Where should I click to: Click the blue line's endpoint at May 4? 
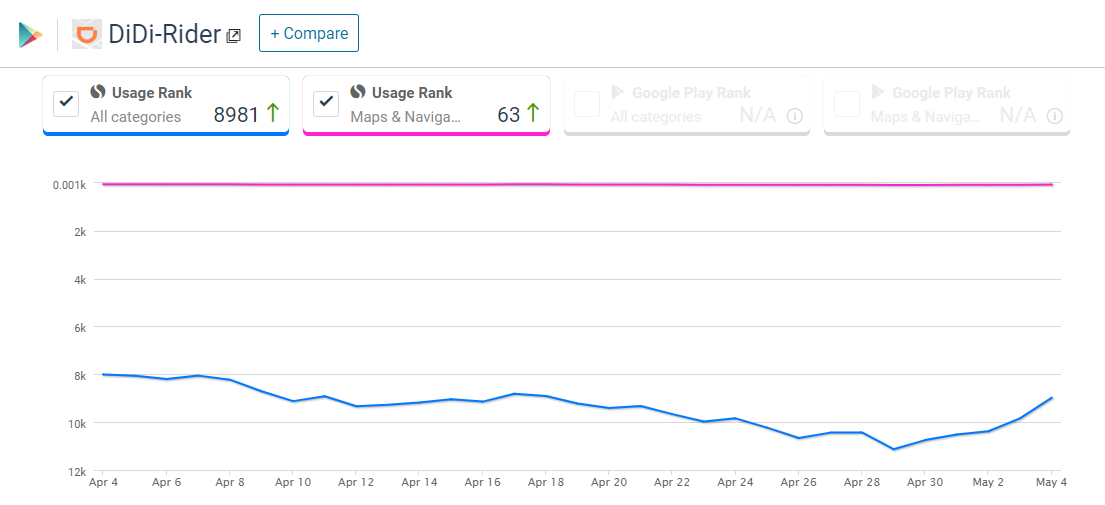[x=1051, y=398]
